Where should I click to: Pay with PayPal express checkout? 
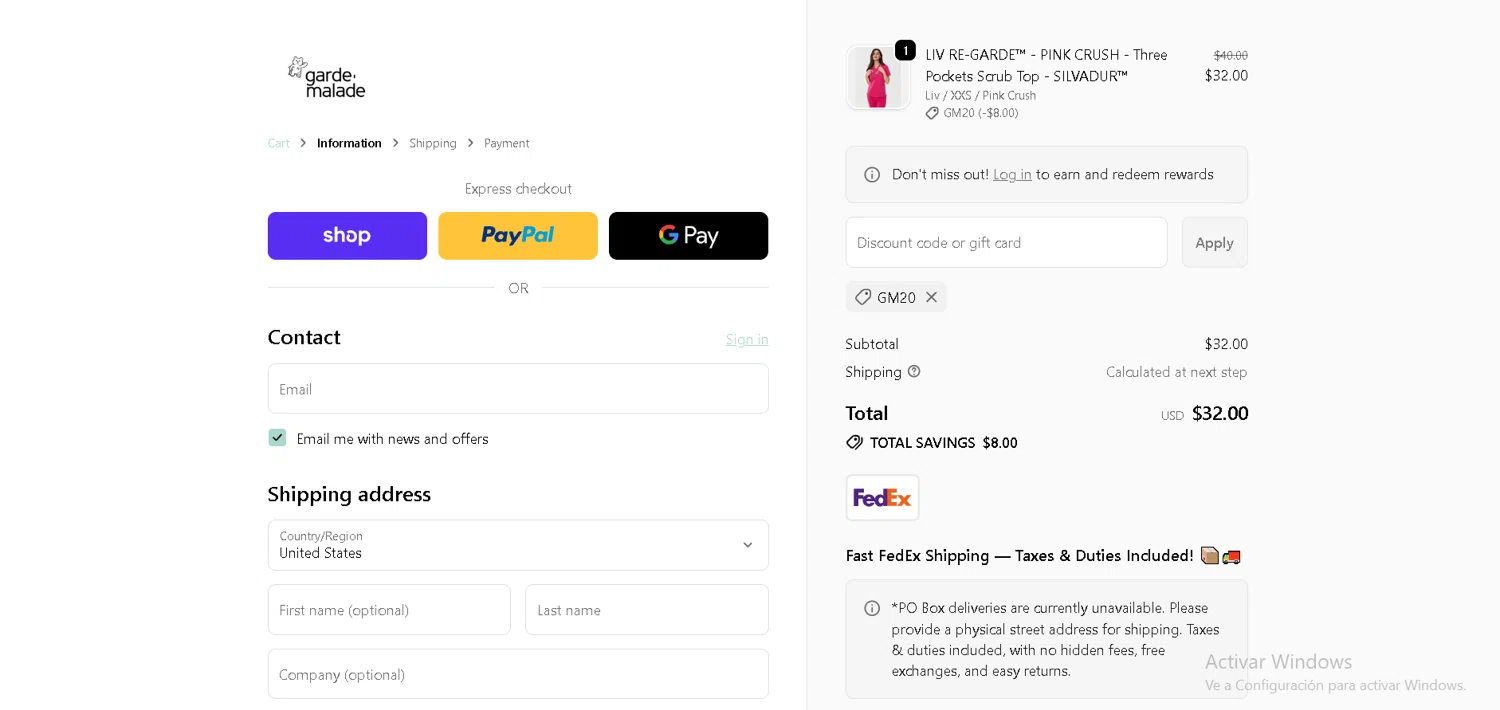tap(518, 236)
